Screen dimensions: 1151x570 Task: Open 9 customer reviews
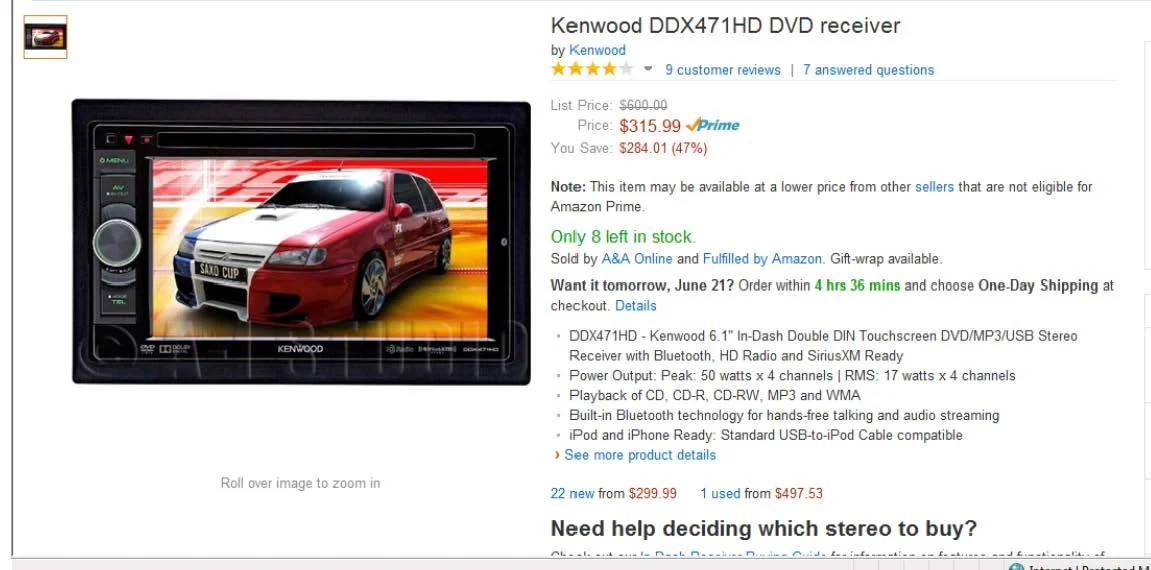pyautogui.click(x=723, y=70)
